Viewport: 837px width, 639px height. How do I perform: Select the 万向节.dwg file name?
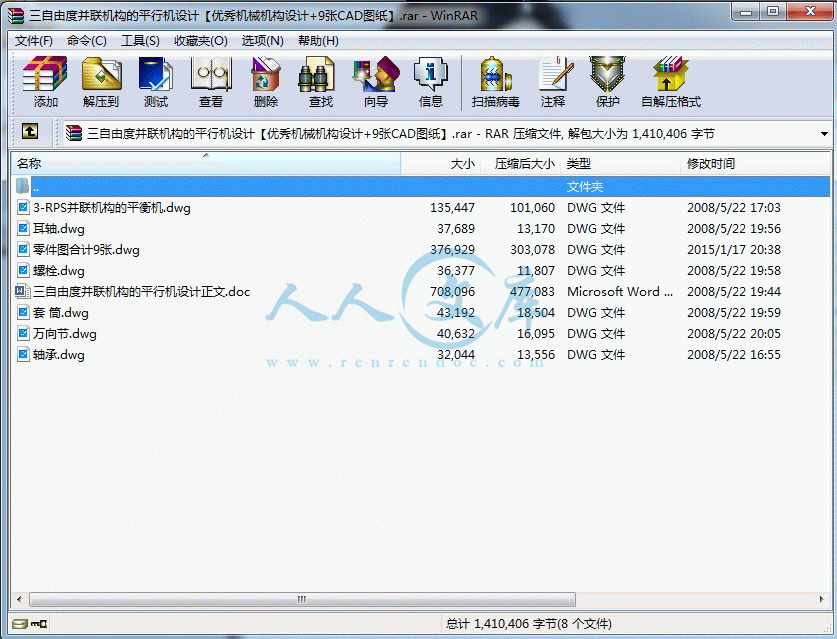tap(65, 334)
